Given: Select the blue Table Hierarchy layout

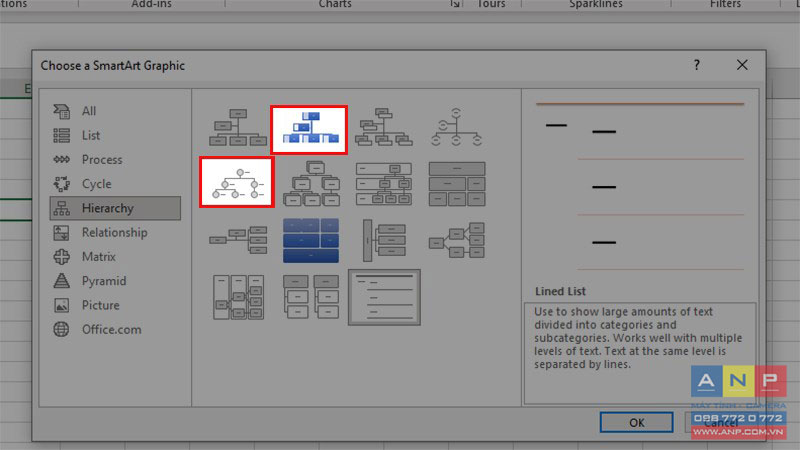Looking at the screenshot, I should (x=311, y=240).
